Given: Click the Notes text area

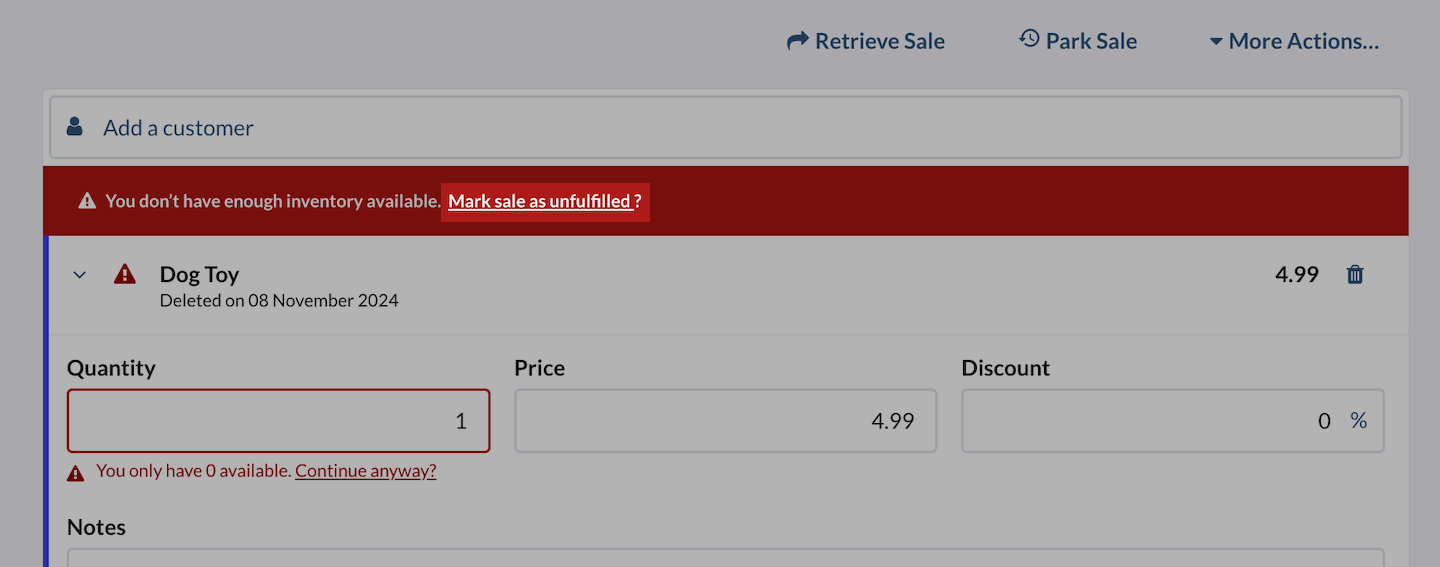Looking at the screenshot, I should [x=725, y=557].
